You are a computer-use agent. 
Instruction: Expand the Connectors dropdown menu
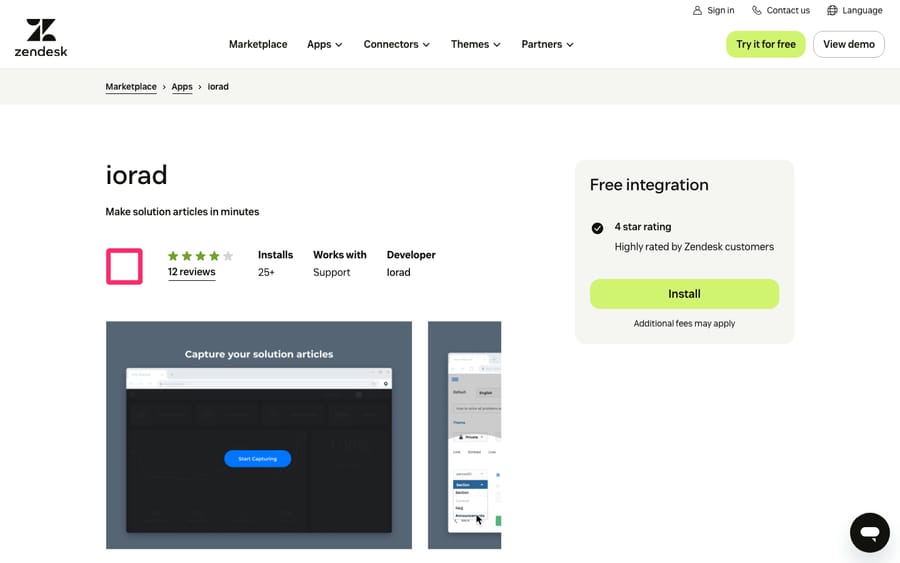pos(396,44)
